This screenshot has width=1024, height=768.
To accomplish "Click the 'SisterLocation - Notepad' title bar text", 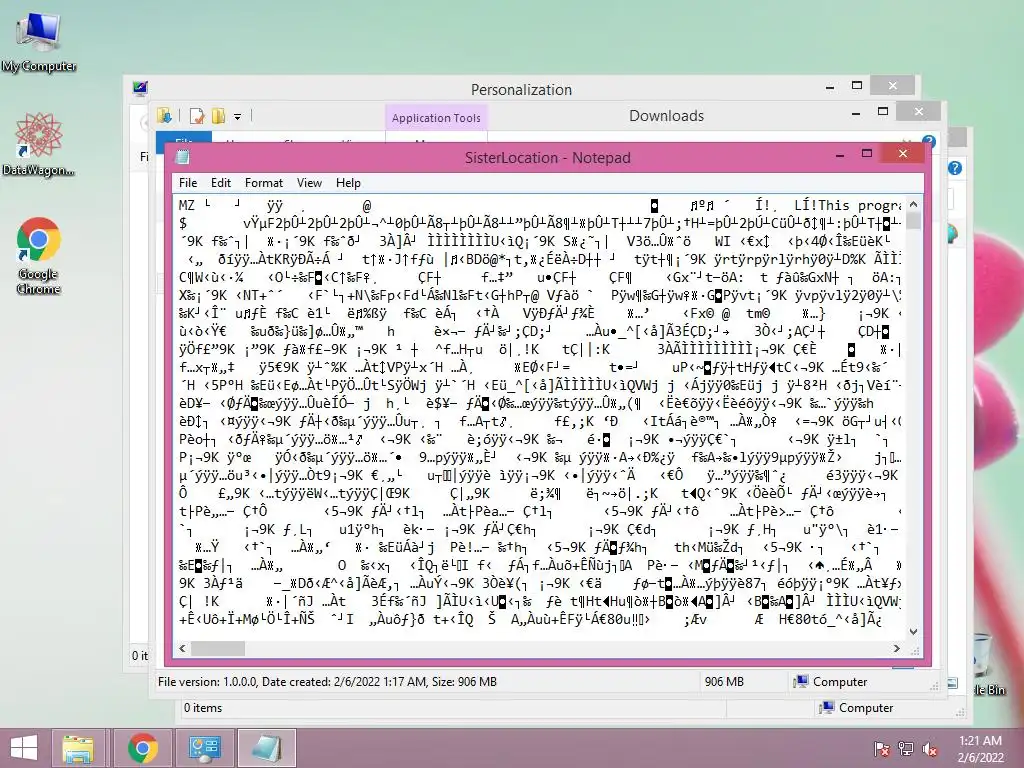I will tap(547, 157).
